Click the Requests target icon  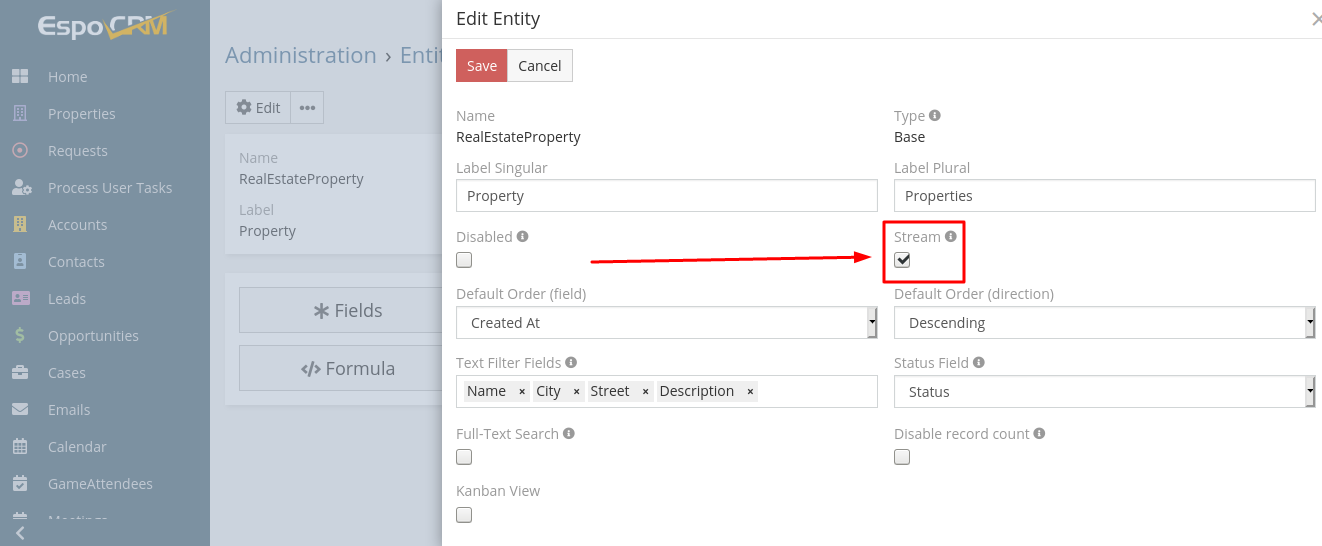(20, 151)
